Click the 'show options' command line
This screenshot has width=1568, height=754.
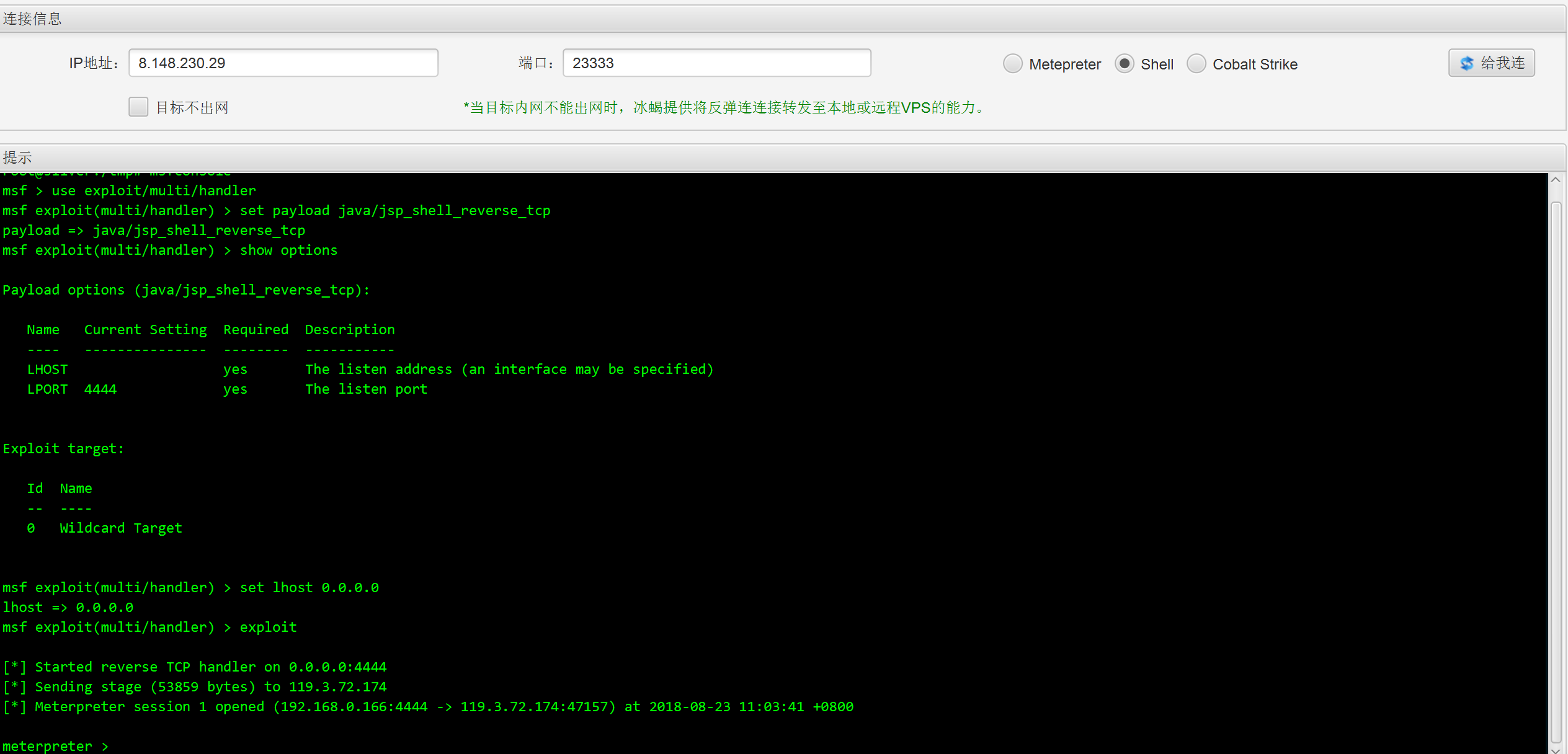click(170, 250)
